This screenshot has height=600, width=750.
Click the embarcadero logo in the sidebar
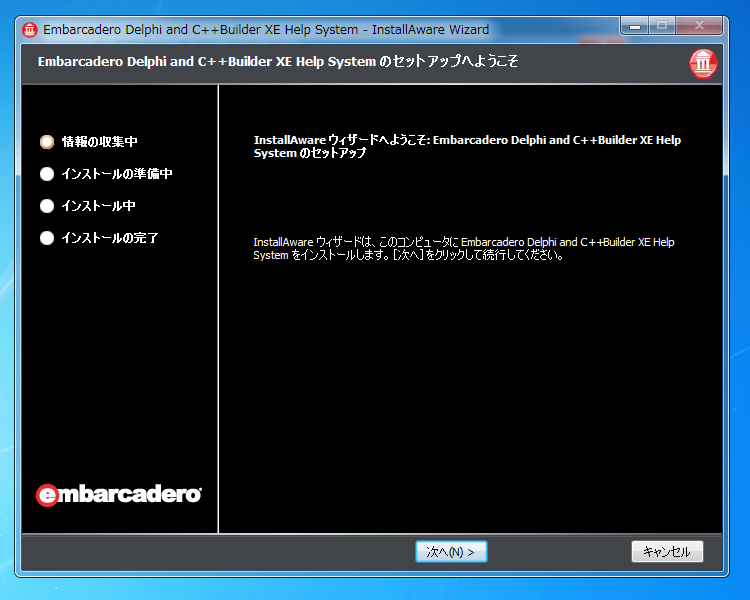coord(119,494)
